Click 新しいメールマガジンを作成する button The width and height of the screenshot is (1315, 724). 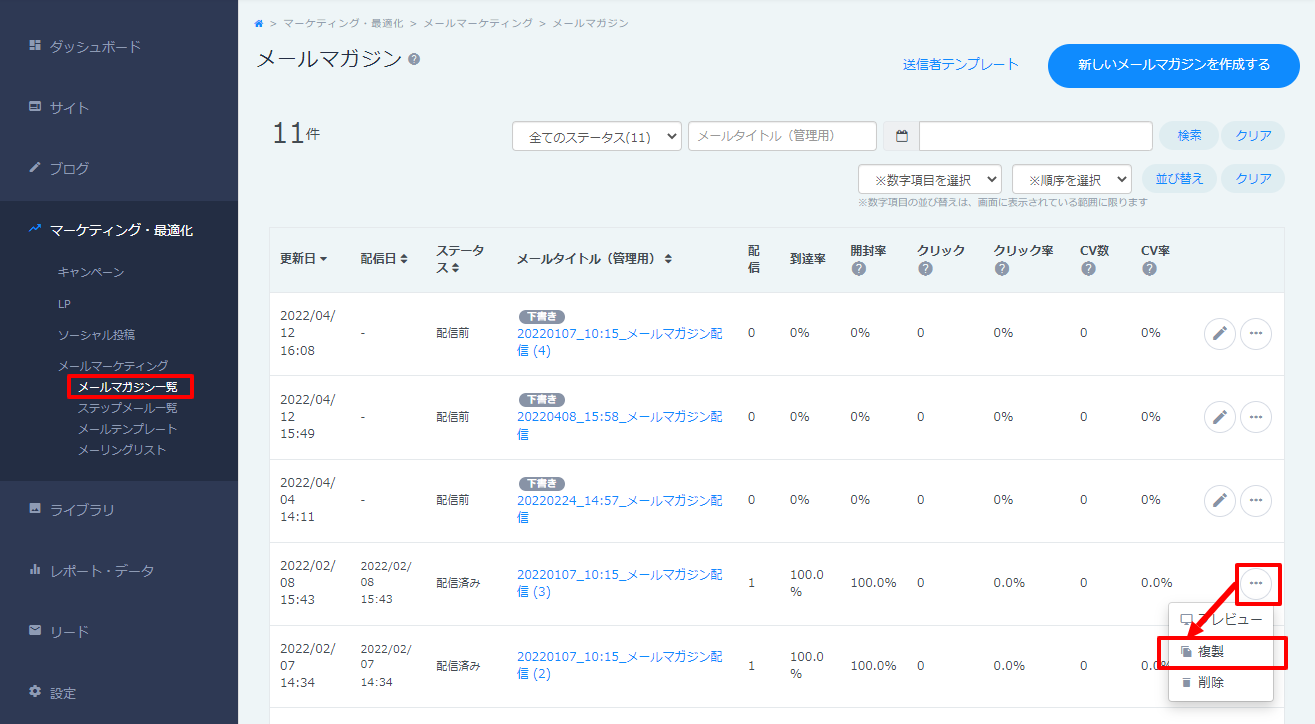click(1174, 65)
